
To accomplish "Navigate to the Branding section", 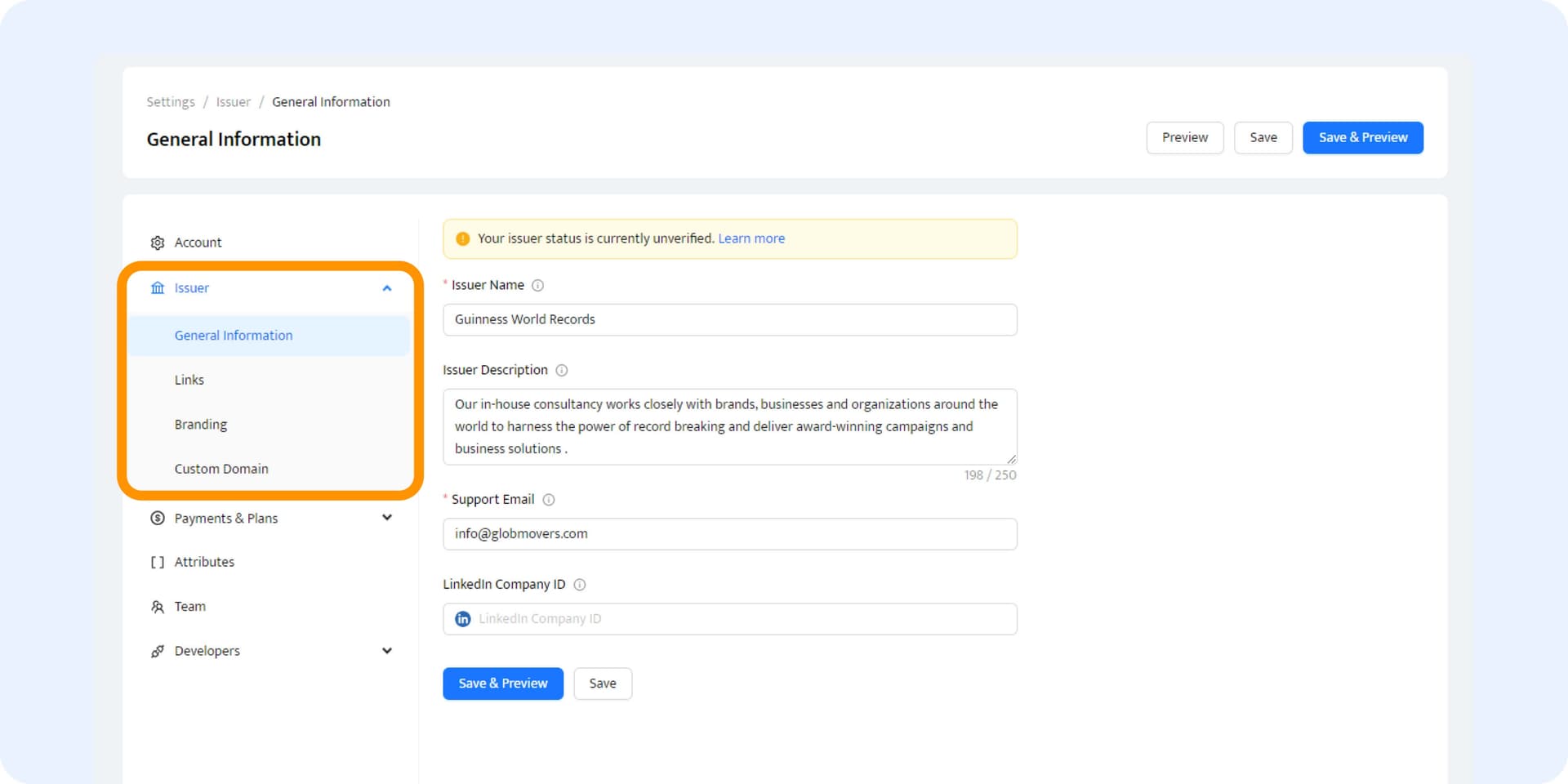I will pyautogui.click(x=200, y=424).
